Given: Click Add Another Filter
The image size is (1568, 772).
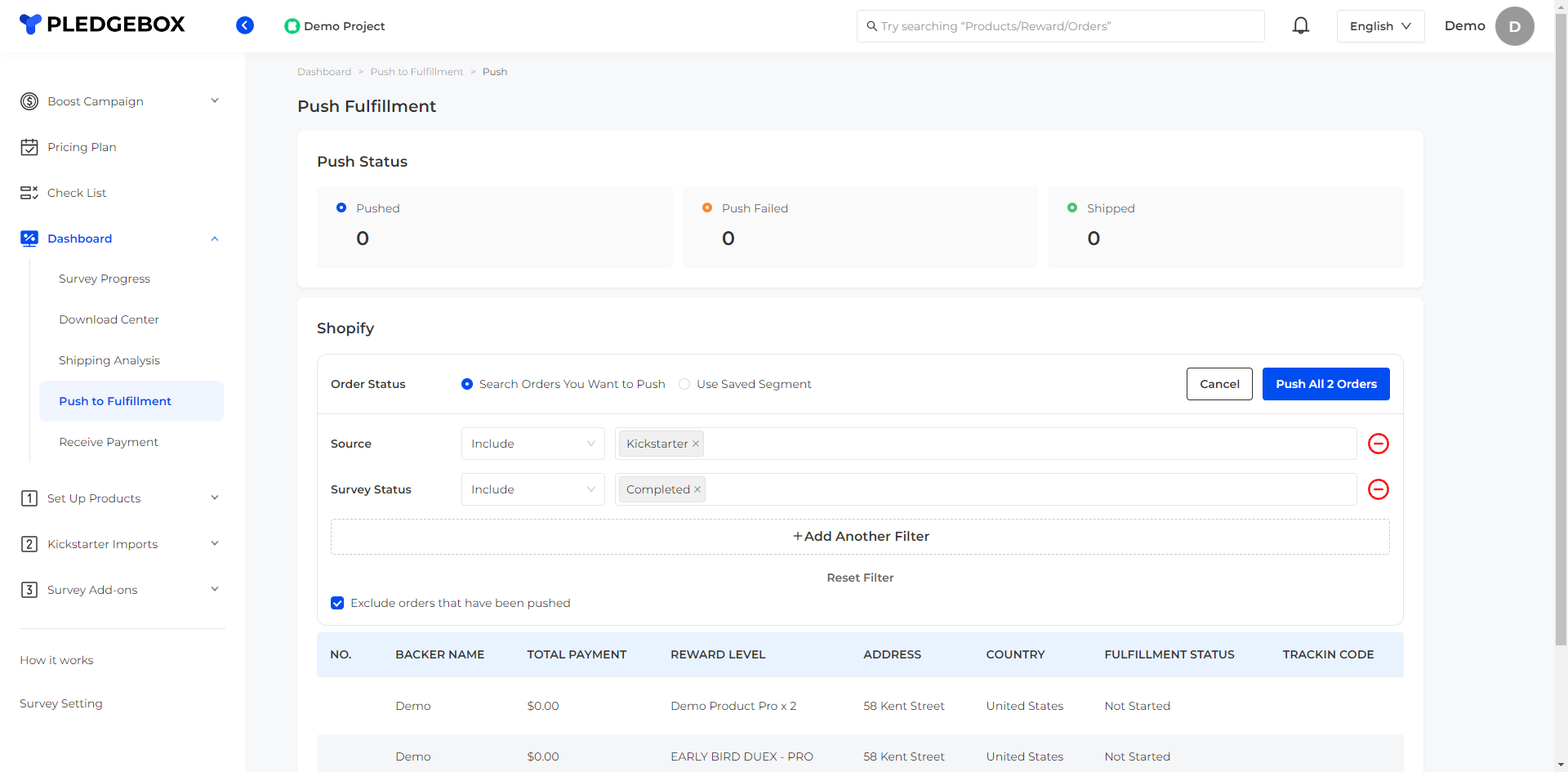Looking at the screenshot, I should click(860, 537).
